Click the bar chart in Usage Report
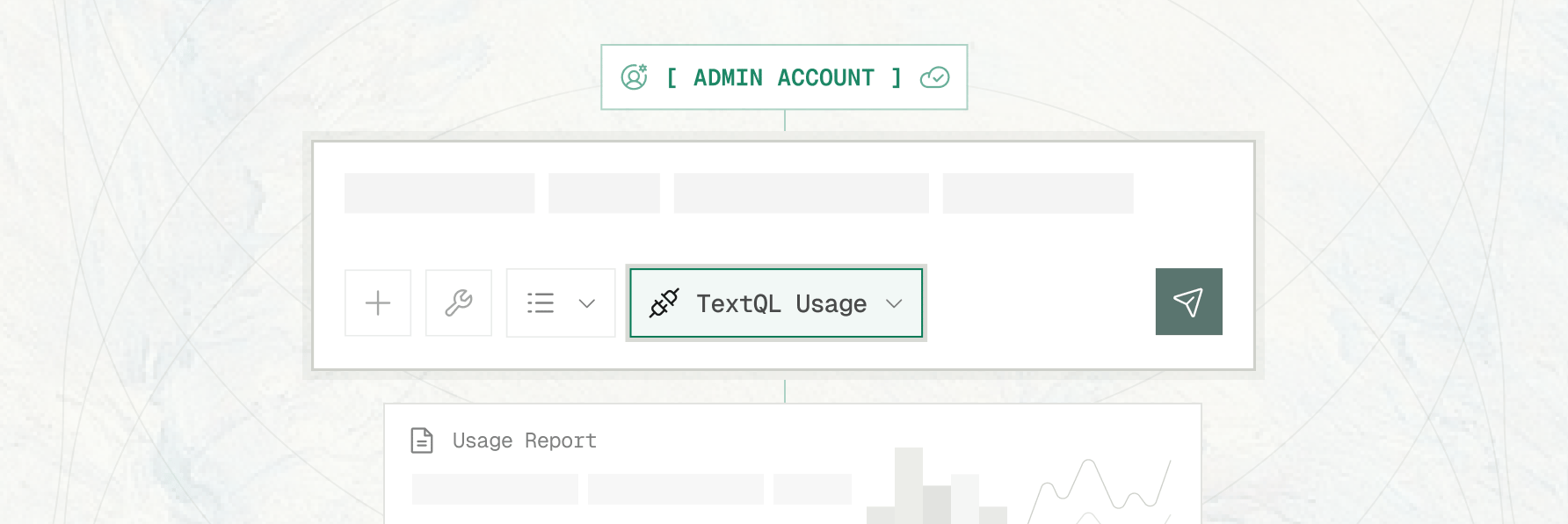 (x=937, y=486)
